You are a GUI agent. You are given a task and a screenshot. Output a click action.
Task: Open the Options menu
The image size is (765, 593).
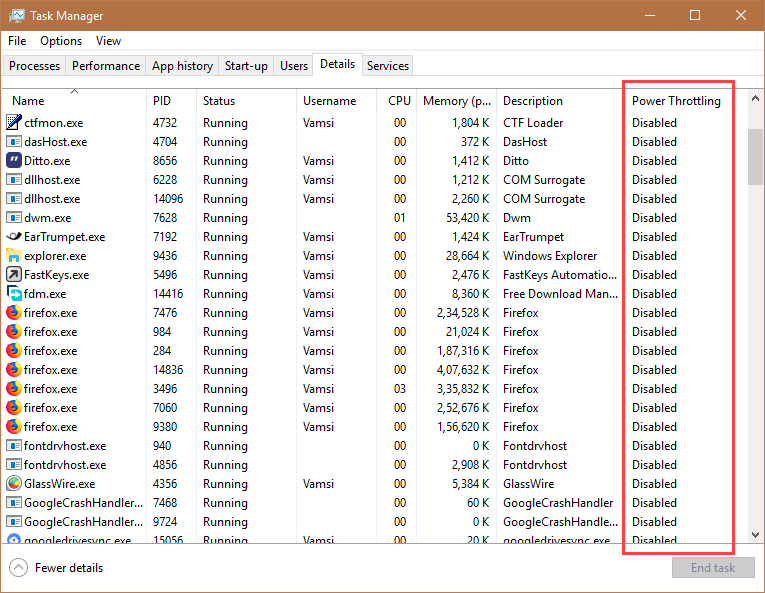point(61,41)
